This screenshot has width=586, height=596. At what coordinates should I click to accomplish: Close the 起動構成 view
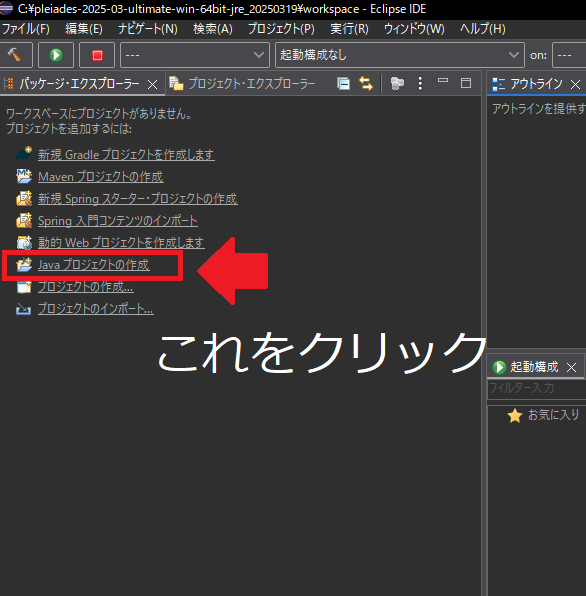[571, 368]
